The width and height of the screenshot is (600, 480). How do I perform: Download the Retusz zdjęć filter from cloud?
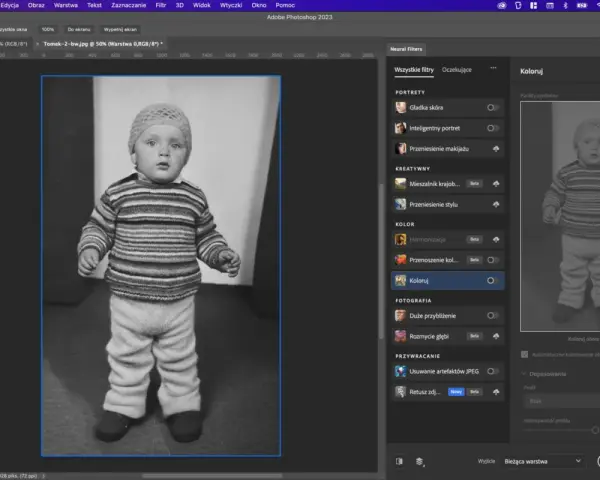click(496, 392)
